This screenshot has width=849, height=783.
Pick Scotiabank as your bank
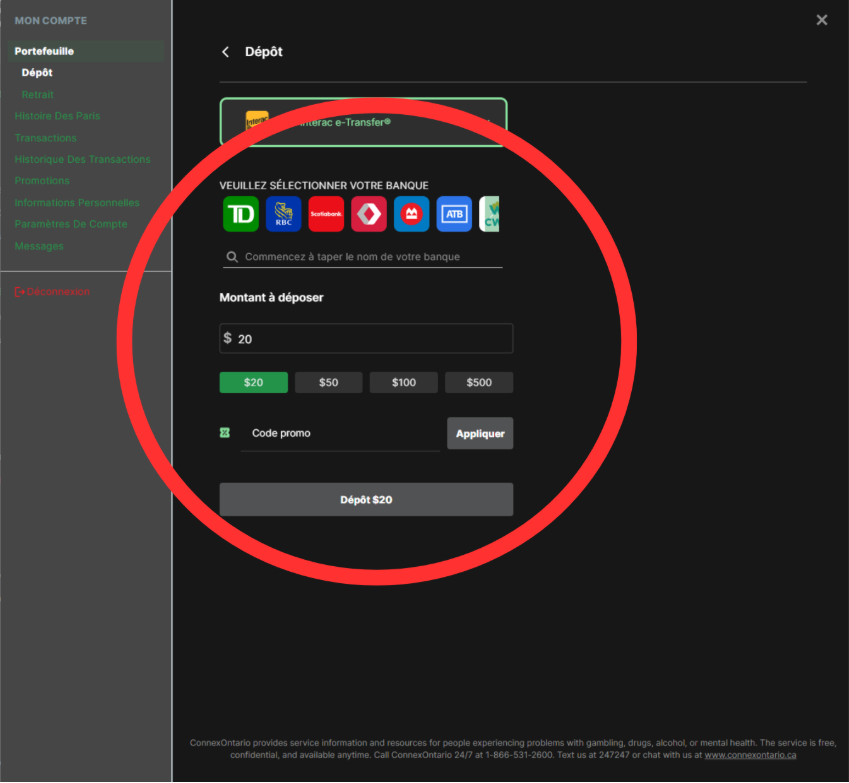point(326,214)
